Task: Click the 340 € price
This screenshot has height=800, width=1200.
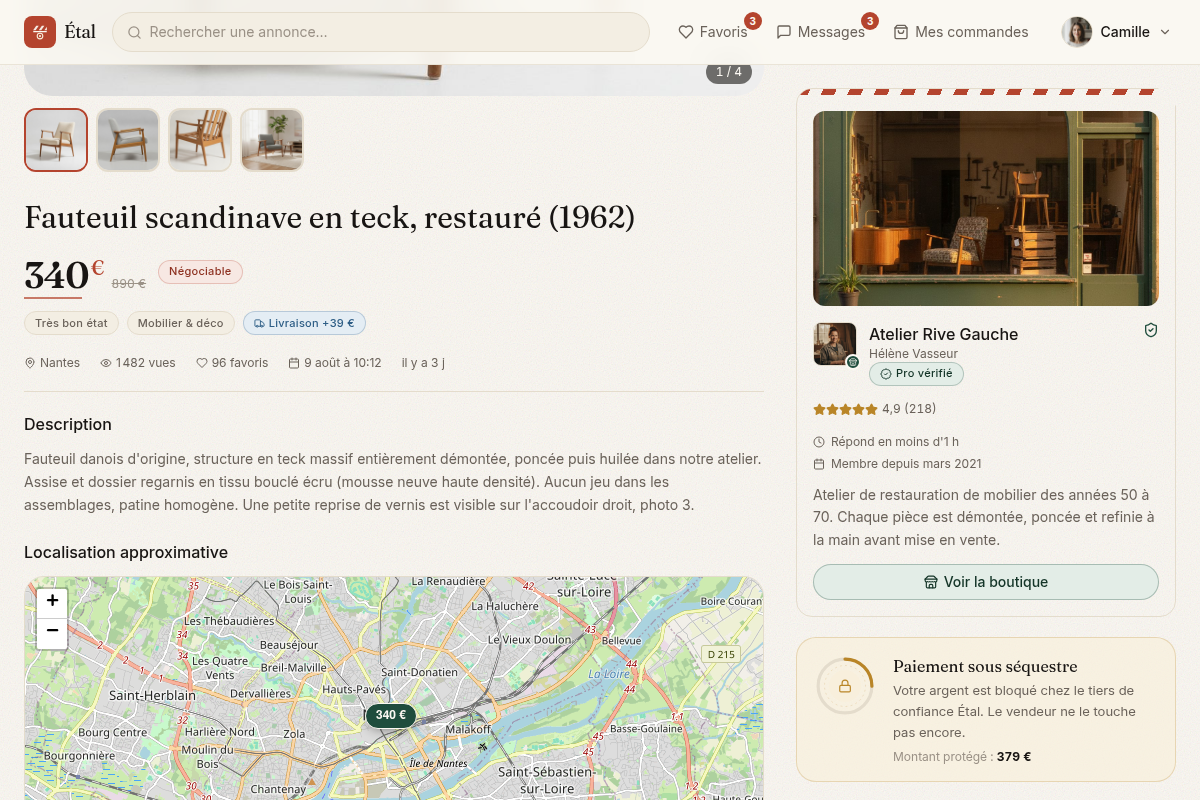Action: 64,274
